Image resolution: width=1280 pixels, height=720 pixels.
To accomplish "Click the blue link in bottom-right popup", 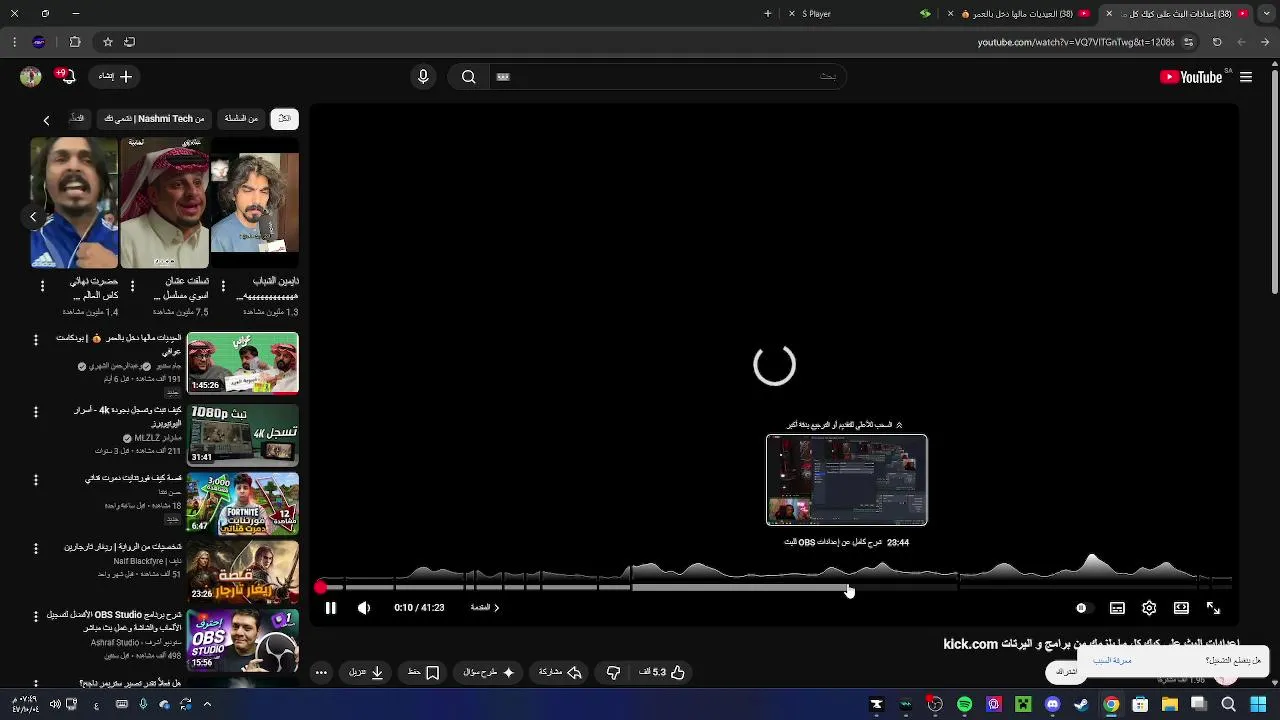I will pyautogui.click(x=1112, y=661).
